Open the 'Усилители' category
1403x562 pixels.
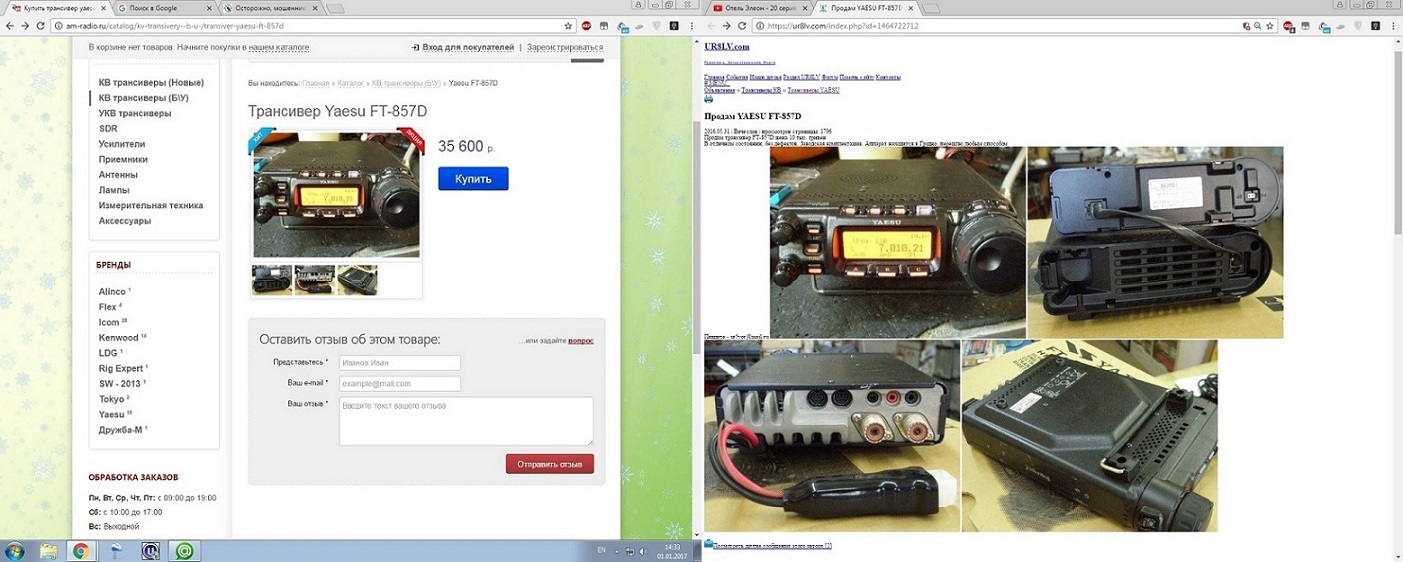point(122,144)
